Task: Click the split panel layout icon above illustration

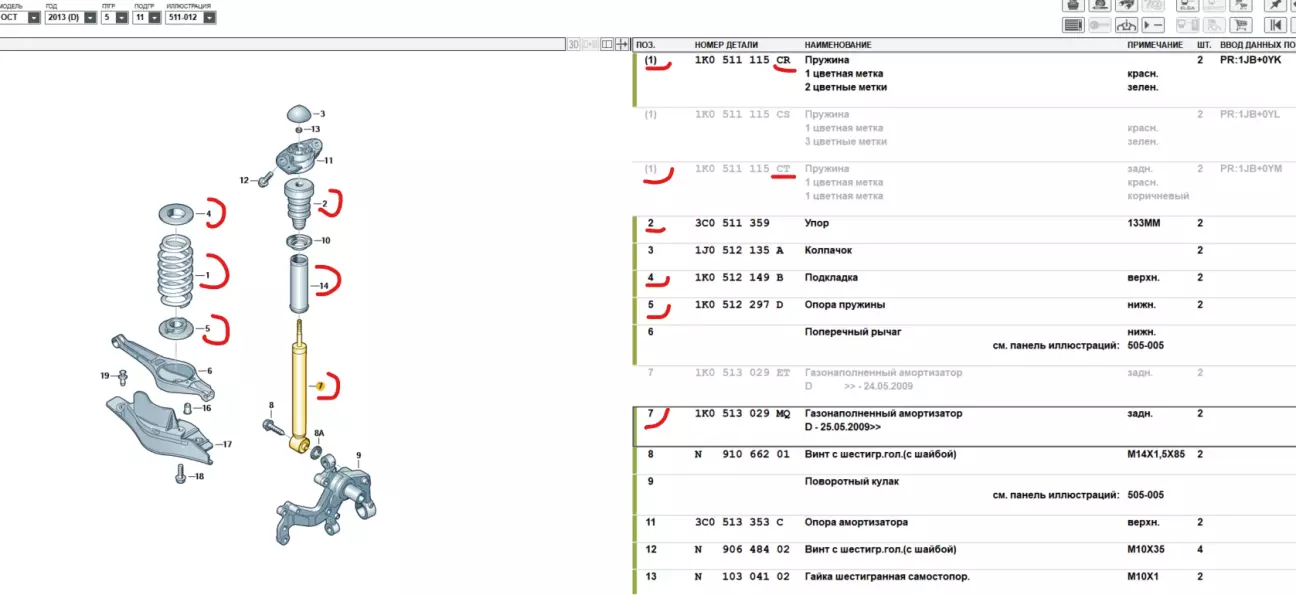Action: pos(606,44)
